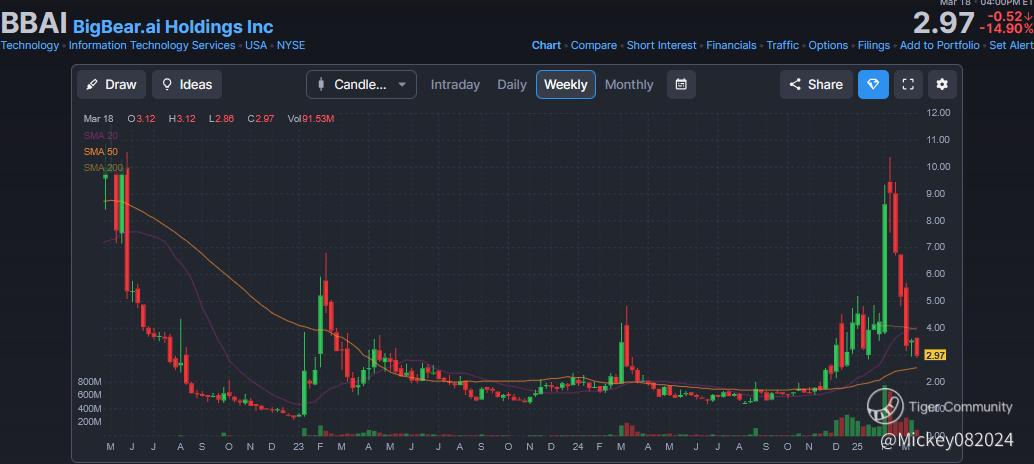Switch to Intraday timeframe
Viewport: 1034px width, 464px height.
(455, 84)
